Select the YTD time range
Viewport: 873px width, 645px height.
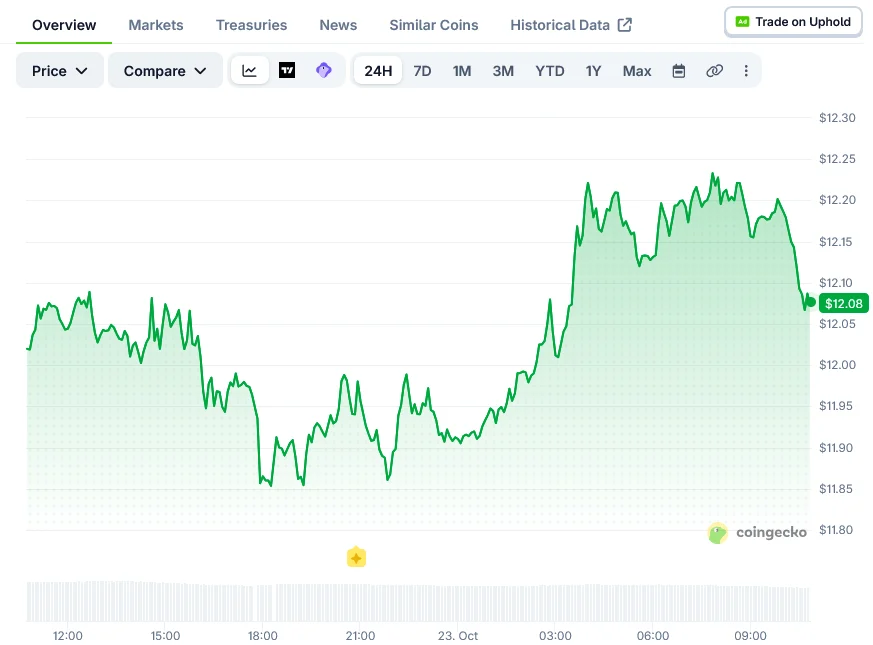click(550, 71)
